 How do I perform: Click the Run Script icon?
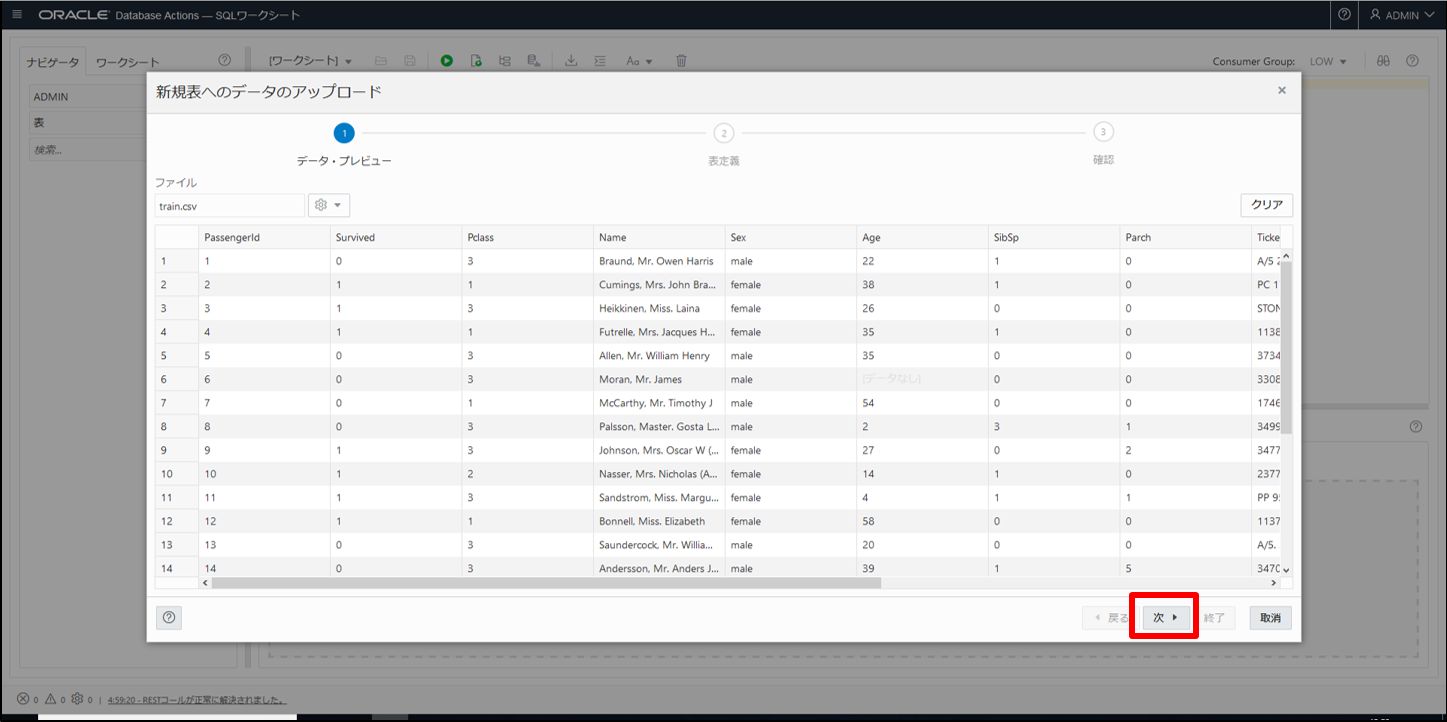476,61
